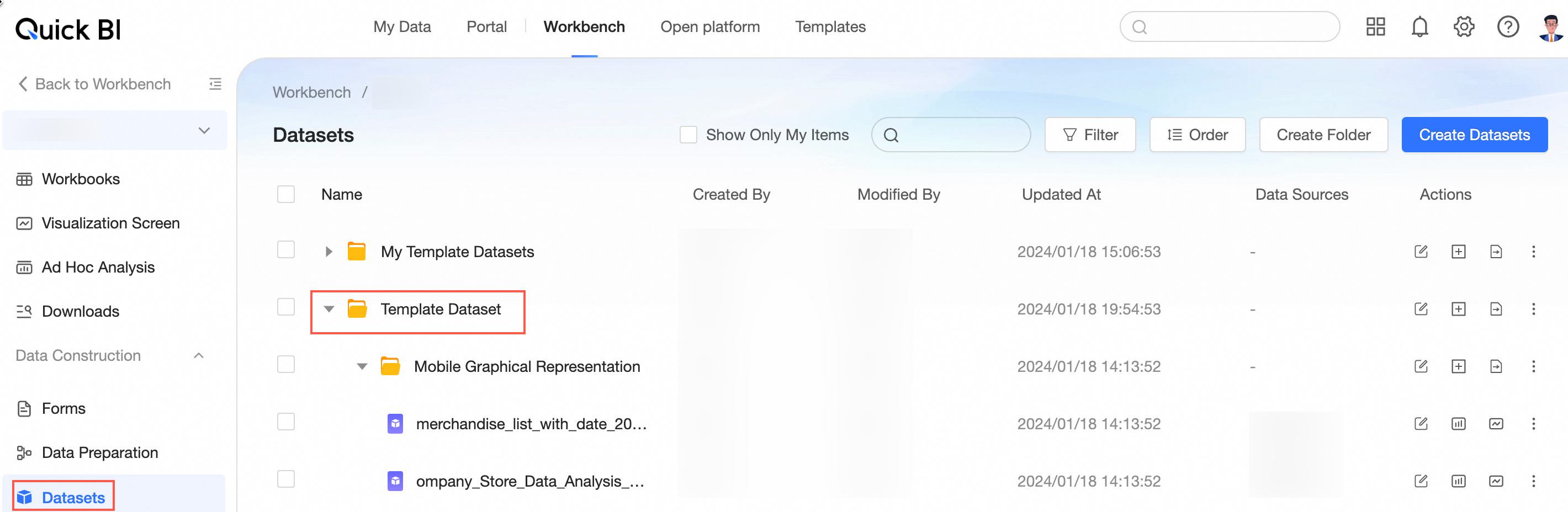Viewport: 1568px width, 512px height.
Task: Check the select-all checkbox beside Name
Action: [285, 195]
